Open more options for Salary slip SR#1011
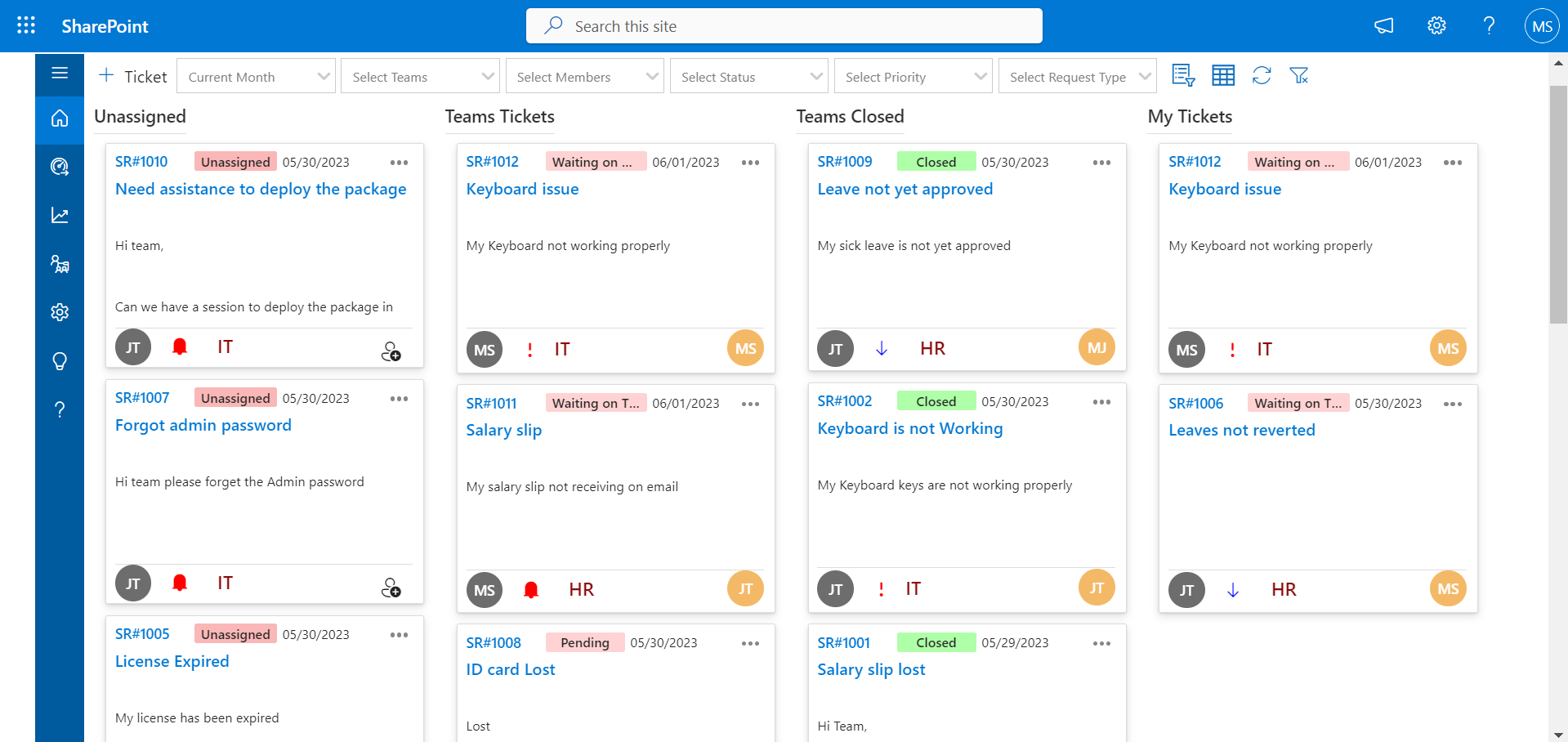Image resolution: width=1568 pixels, height=742 pixels. 750,404
